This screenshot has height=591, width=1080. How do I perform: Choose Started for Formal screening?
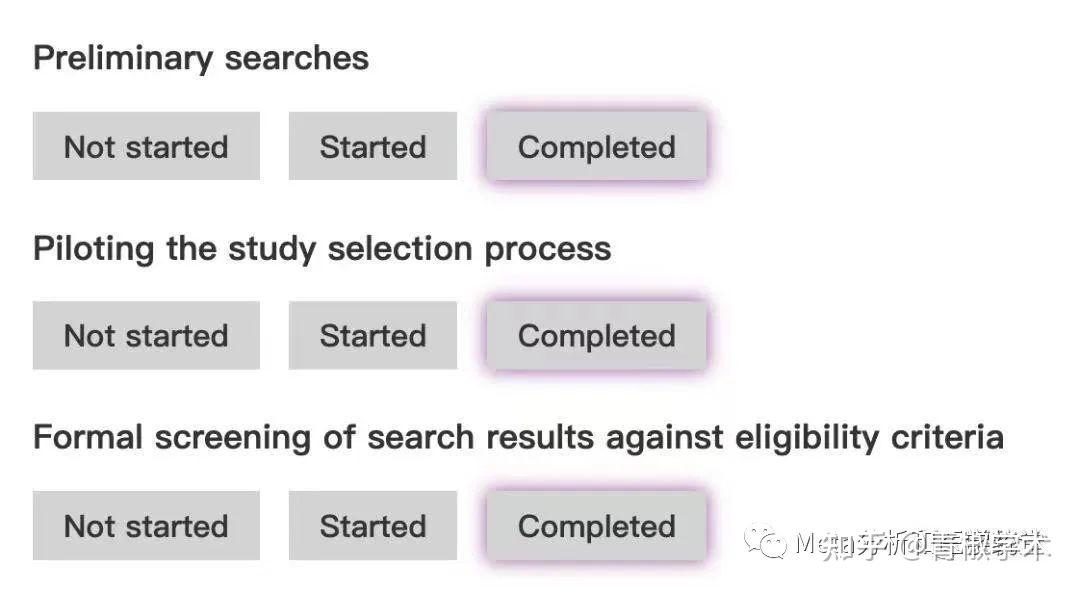[x=372, y=525]
